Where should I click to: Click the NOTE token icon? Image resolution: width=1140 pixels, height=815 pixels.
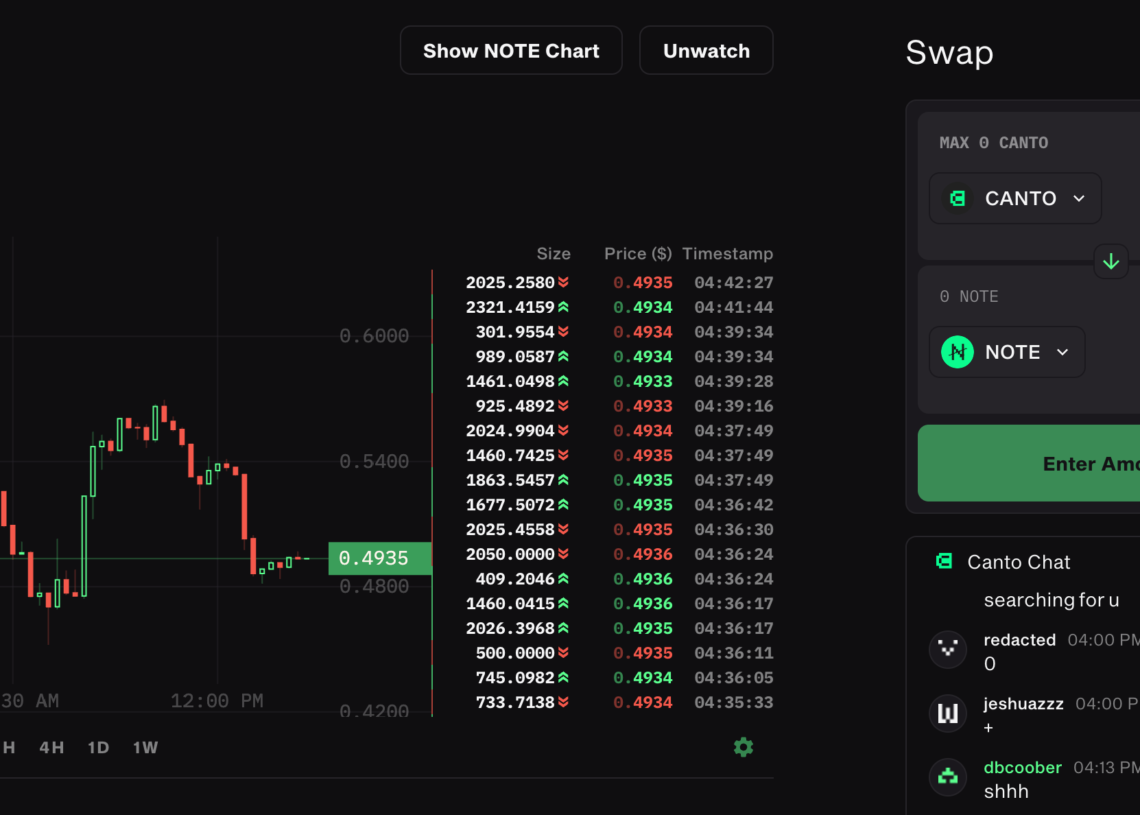coord(955,352)
